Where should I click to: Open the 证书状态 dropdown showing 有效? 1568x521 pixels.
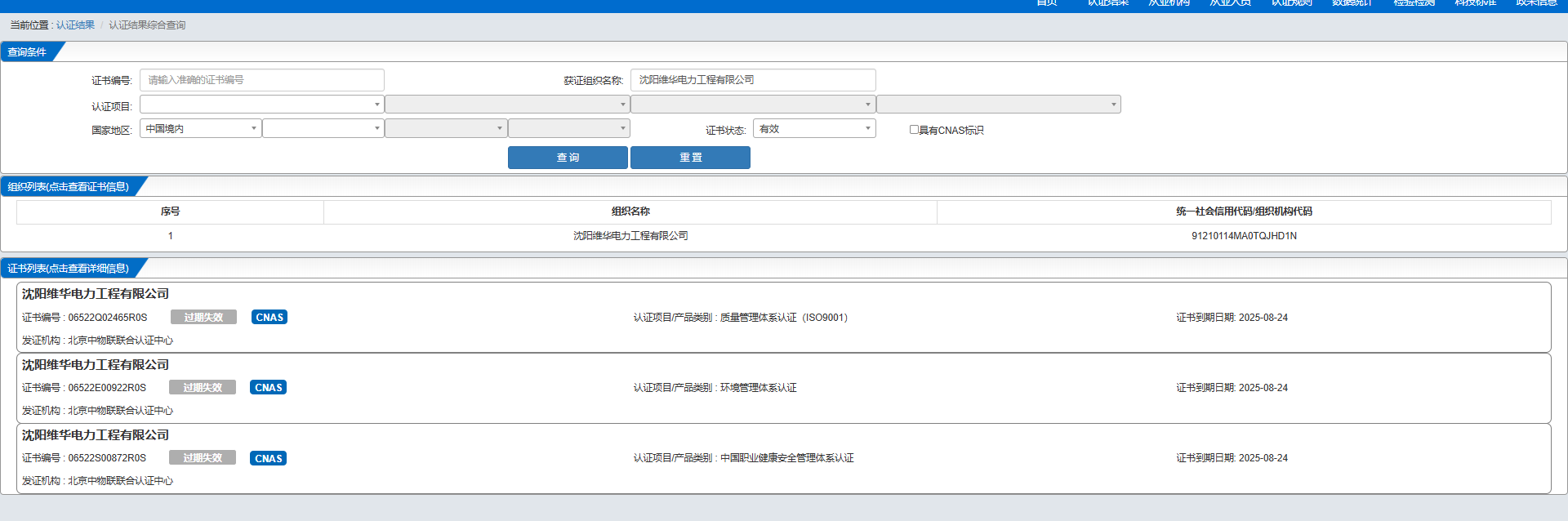click(815, 129)
